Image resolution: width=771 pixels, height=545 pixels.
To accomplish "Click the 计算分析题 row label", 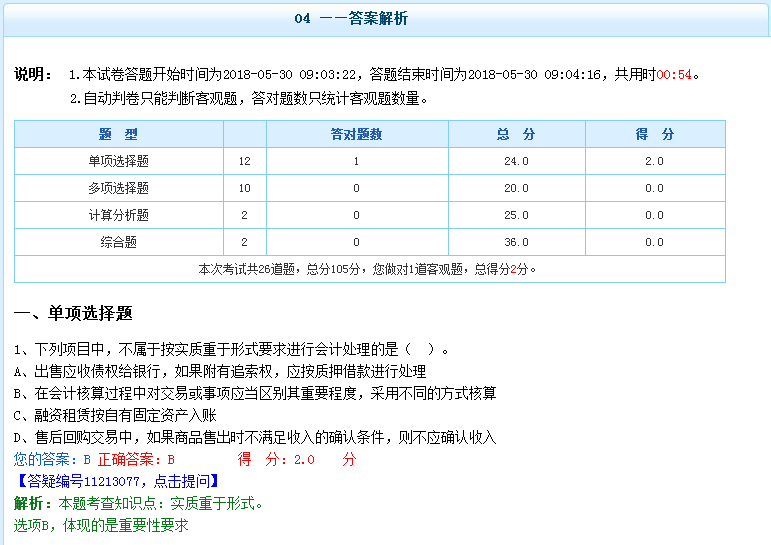I will 119,215.
